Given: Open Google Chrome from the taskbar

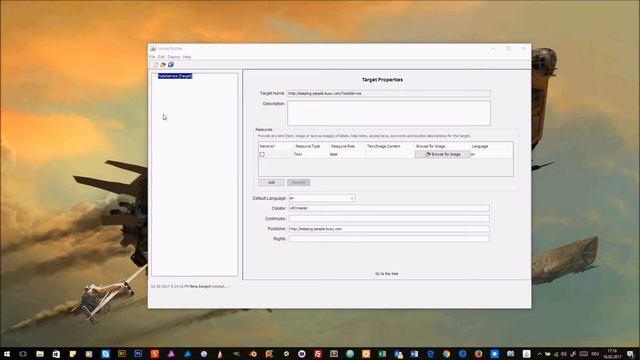Looking at the screenshot, I should [x=446, y=354].
